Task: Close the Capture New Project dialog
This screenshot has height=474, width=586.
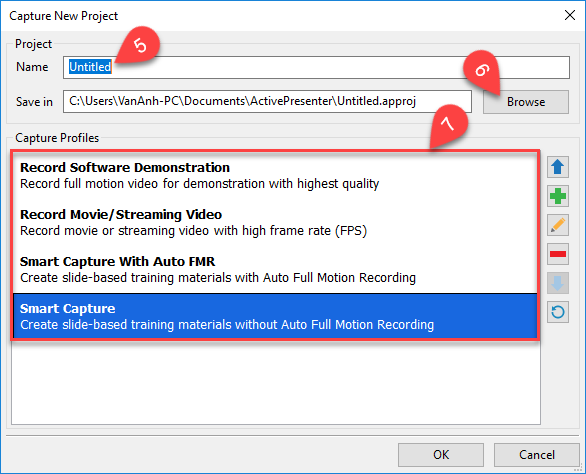Action: [x=570, y=15]
